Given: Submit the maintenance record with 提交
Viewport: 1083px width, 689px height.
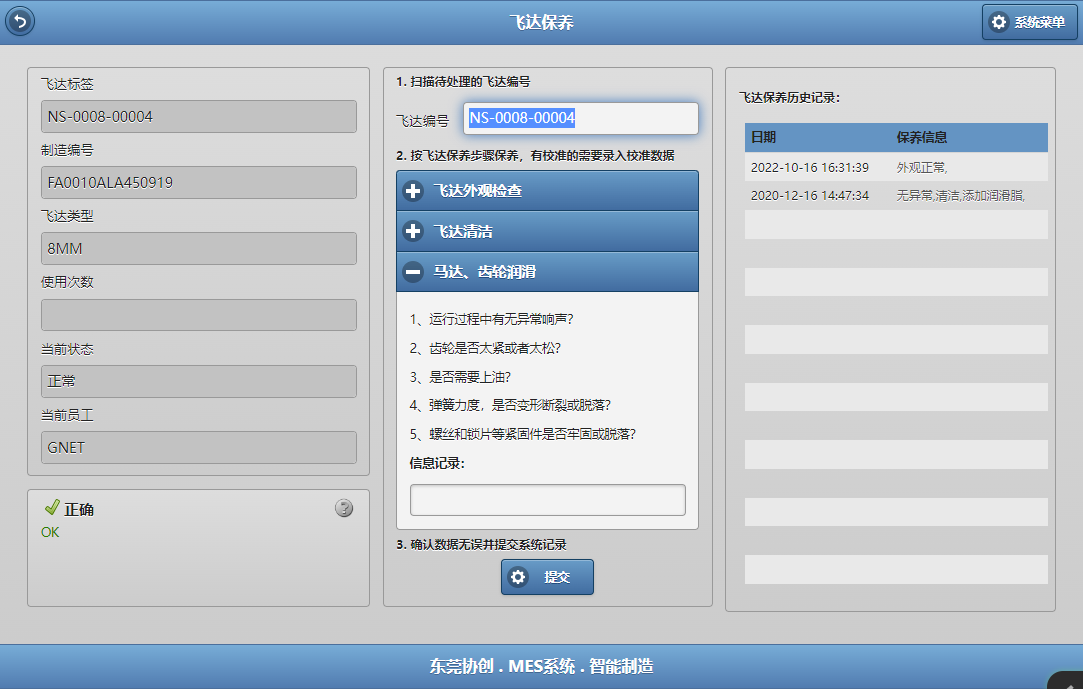Looking at the screenshot, I should pos(547,577).
